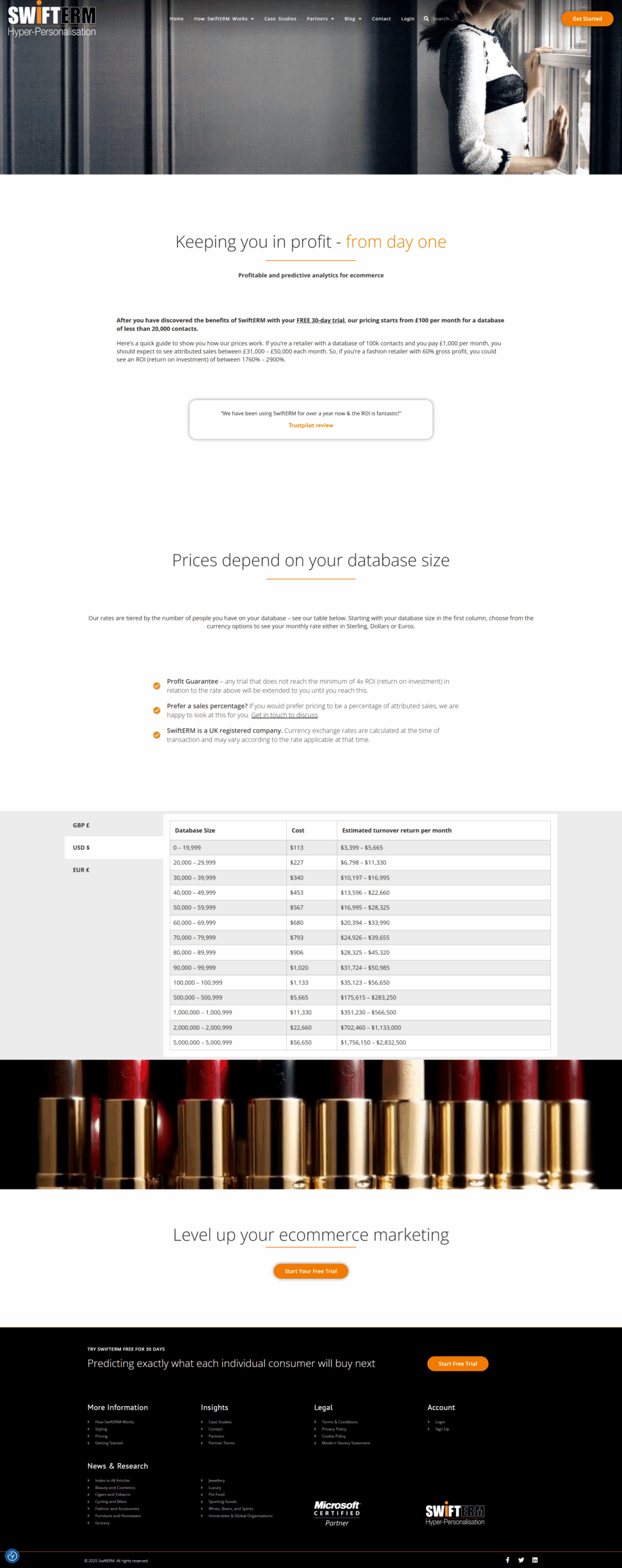Image resolution: width=622 pixels, height=1568 pixels.
Task: Click the '$10,197 – $16,995' turnover cell
Action: [x=444, y=878]
